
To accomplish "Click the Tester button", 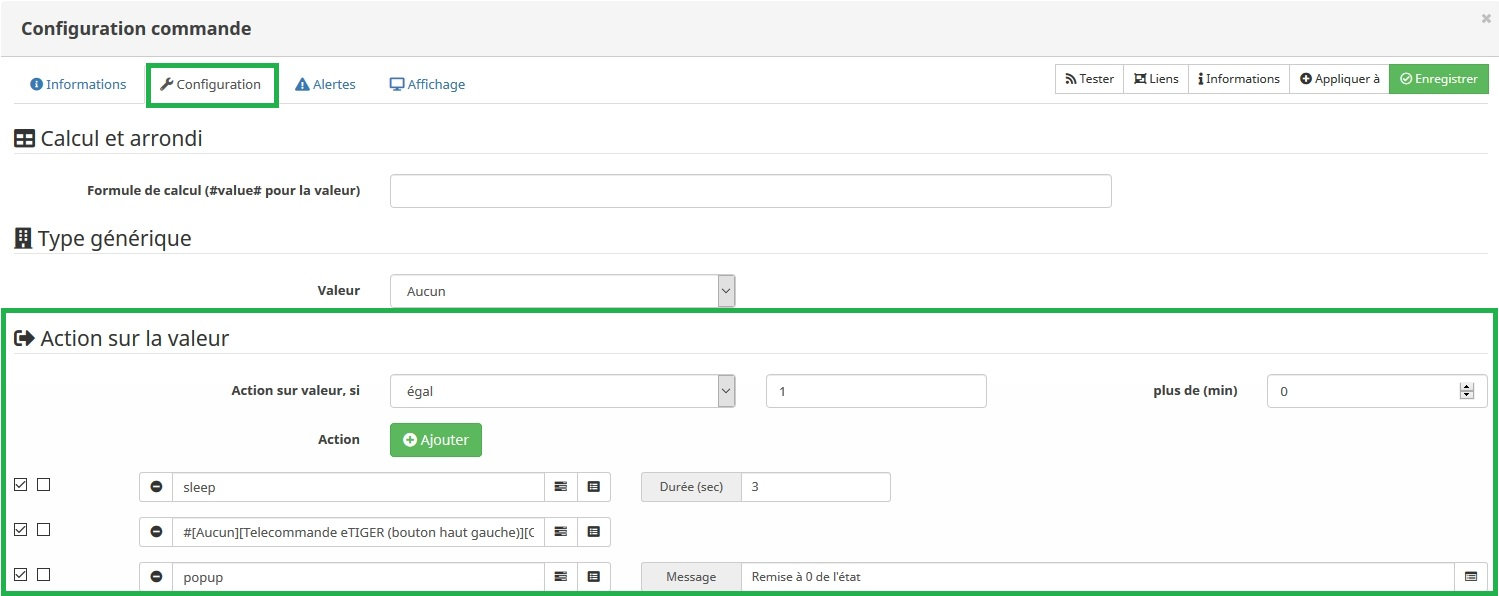I will [x=1089, y=79].
